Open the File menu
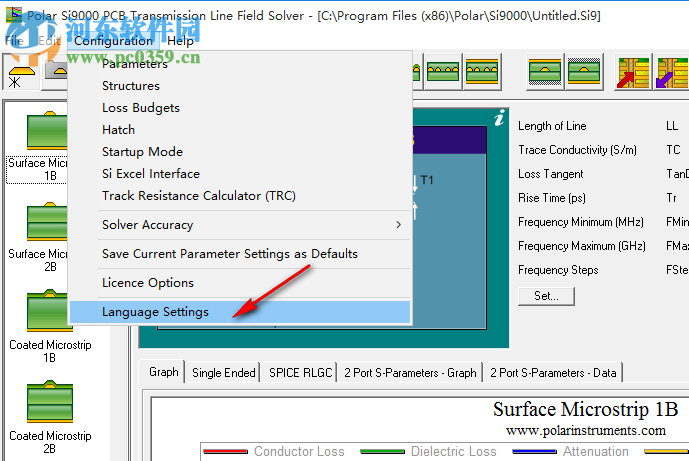The image size is (689, 461). pyautogui.click(x=14, y=41)
